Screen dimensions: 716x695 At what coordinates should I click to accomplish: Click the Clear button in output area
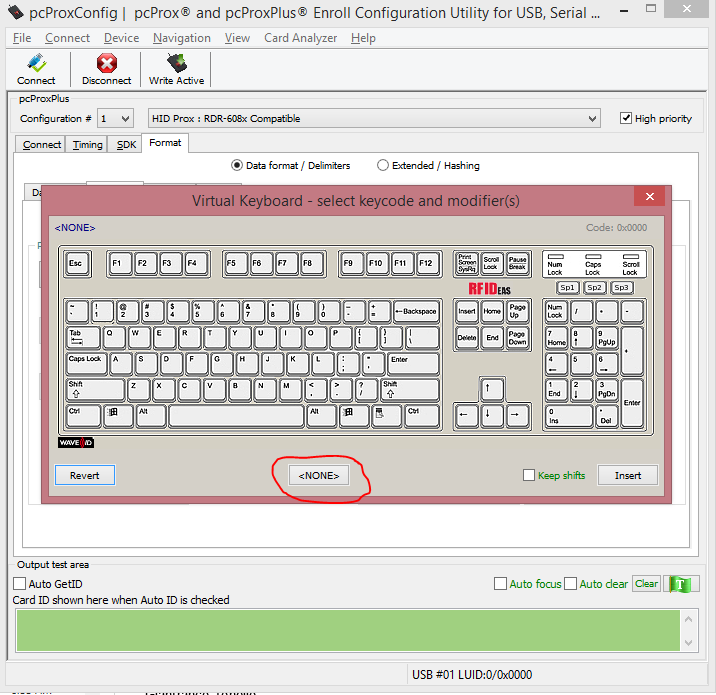[x=646, y=584]
